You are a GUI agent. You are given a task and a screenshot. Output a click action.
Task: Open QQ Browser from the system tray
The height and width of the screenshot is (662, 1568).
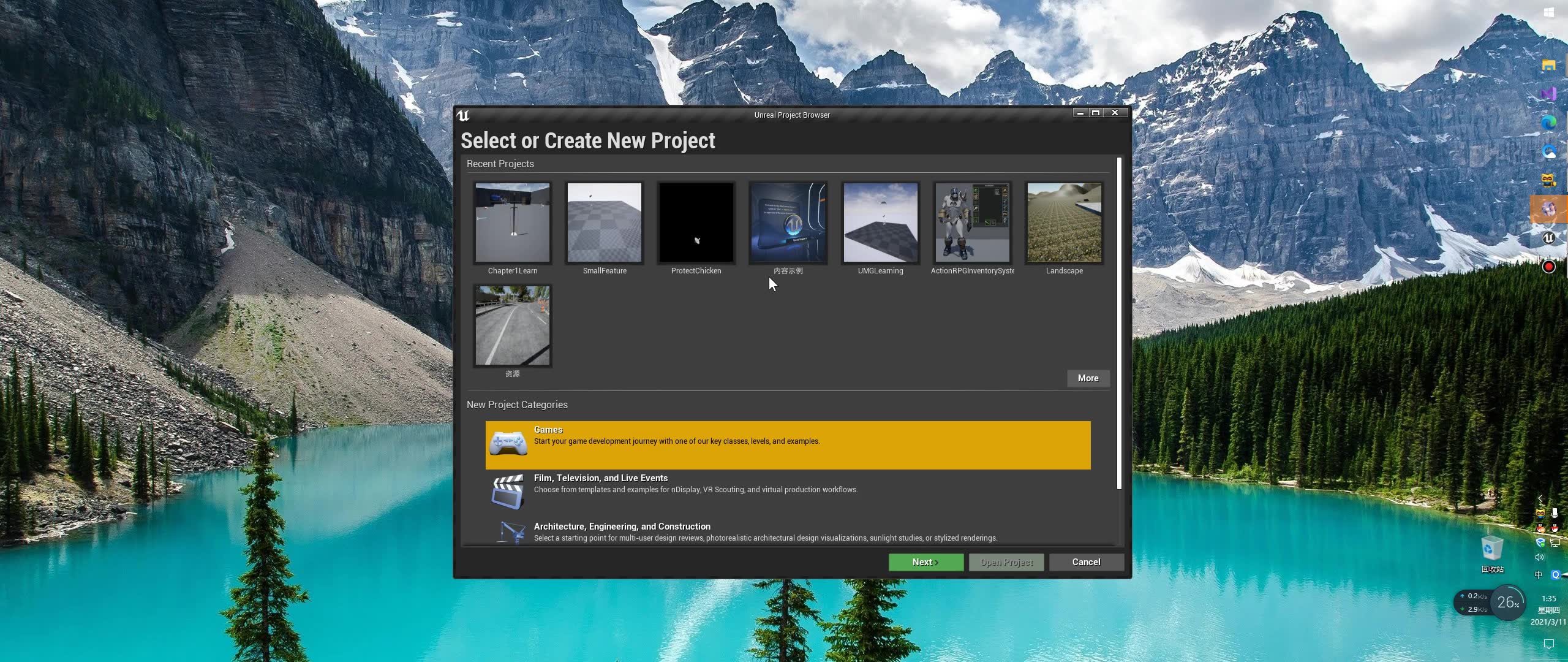click(1556, 574)
